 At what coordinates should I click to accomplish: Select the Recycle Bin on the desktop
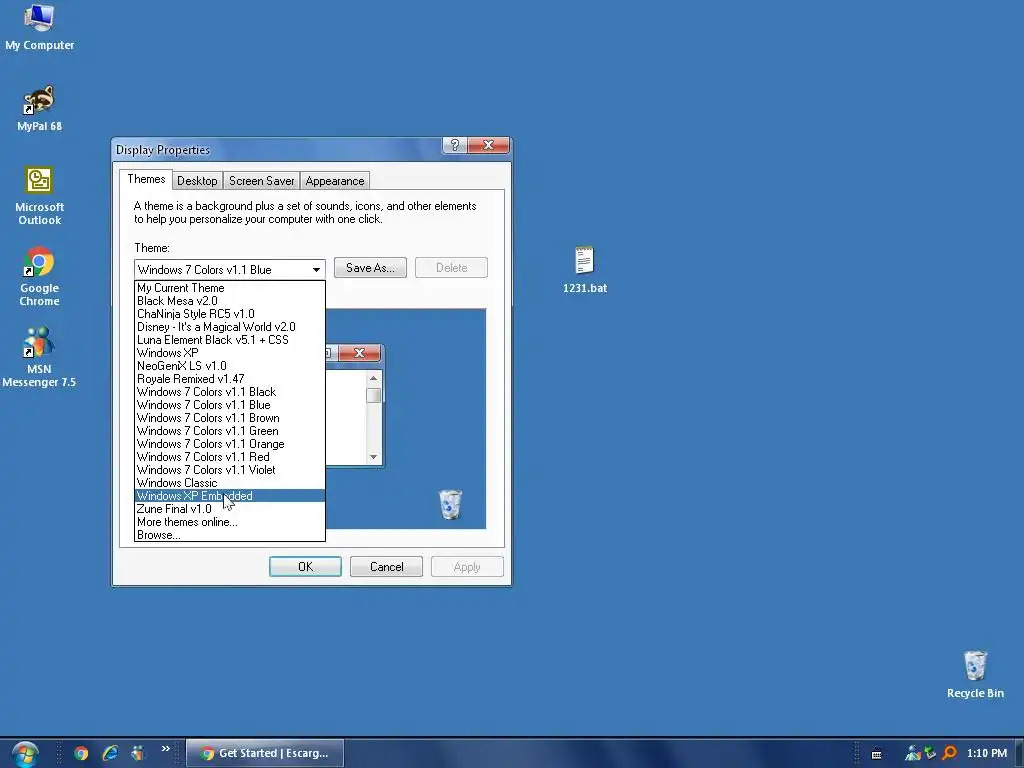[x=975, y=675]
